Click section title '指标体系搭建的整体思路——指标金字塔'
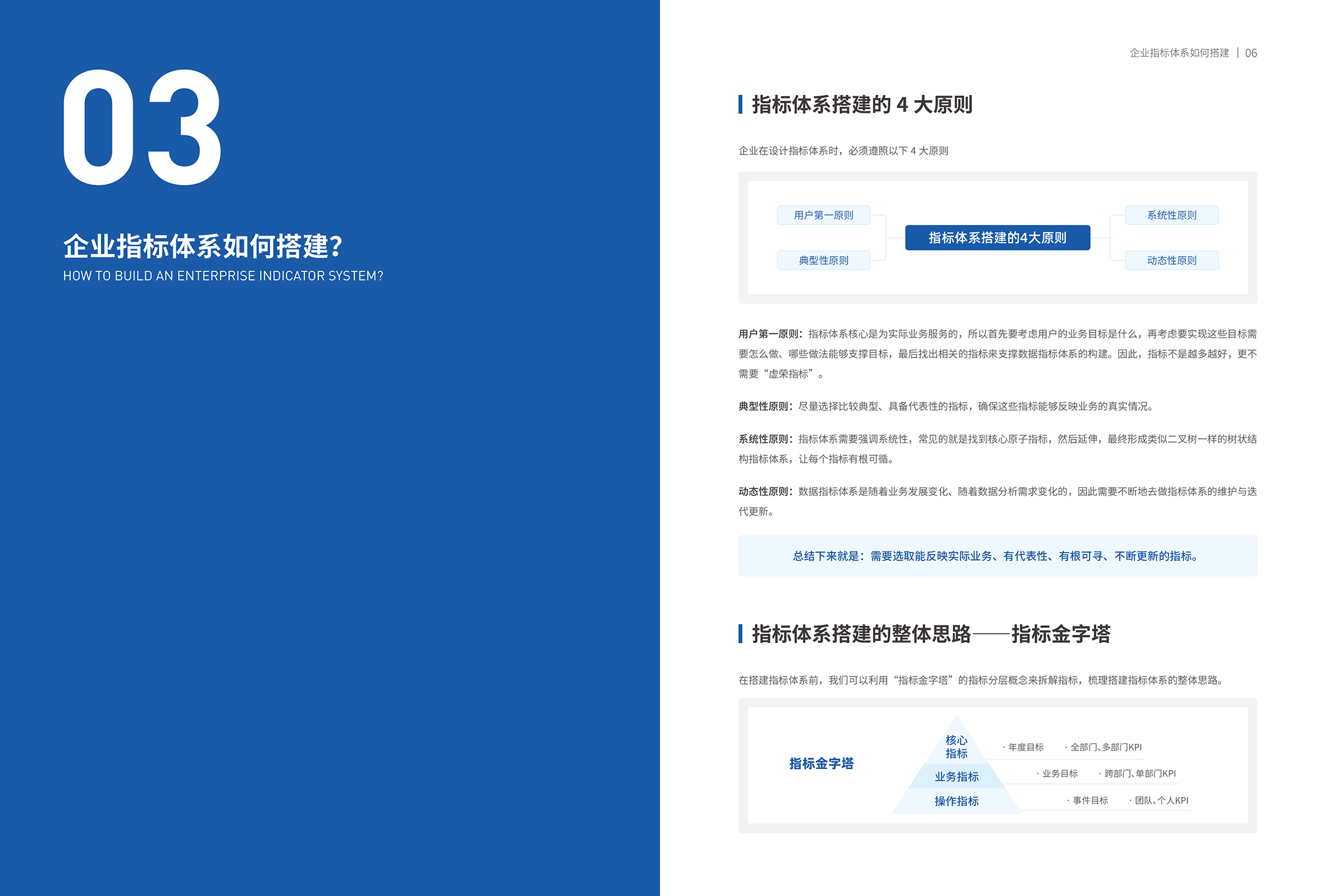Viewport: 1320px width, 896px height. (x=931, y=634)
